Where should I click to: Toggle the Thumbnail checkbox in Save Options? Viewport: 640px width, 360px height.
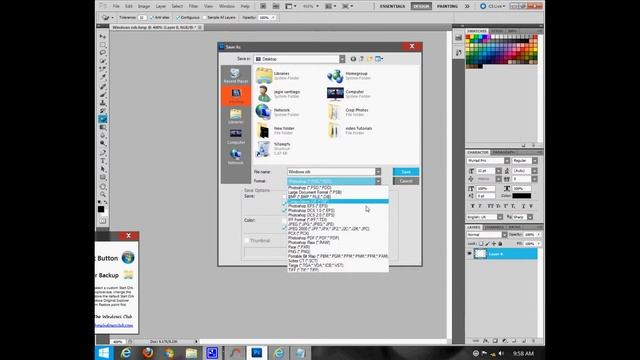click(247, 241)
